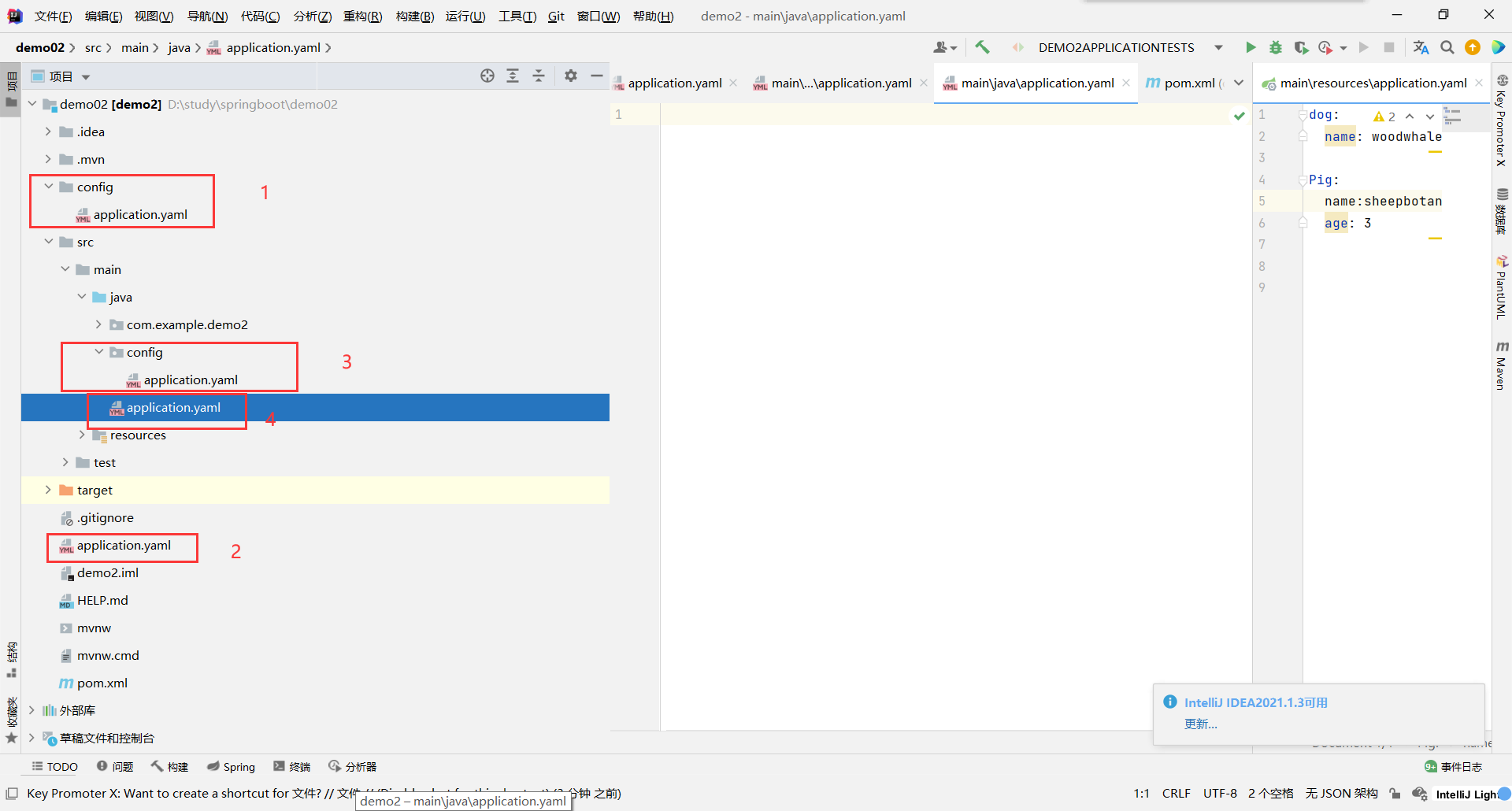This screenshot has width=1512, height=811.
Task: Switch to main\...\application.yaml tab
Action: pos(841,83)
